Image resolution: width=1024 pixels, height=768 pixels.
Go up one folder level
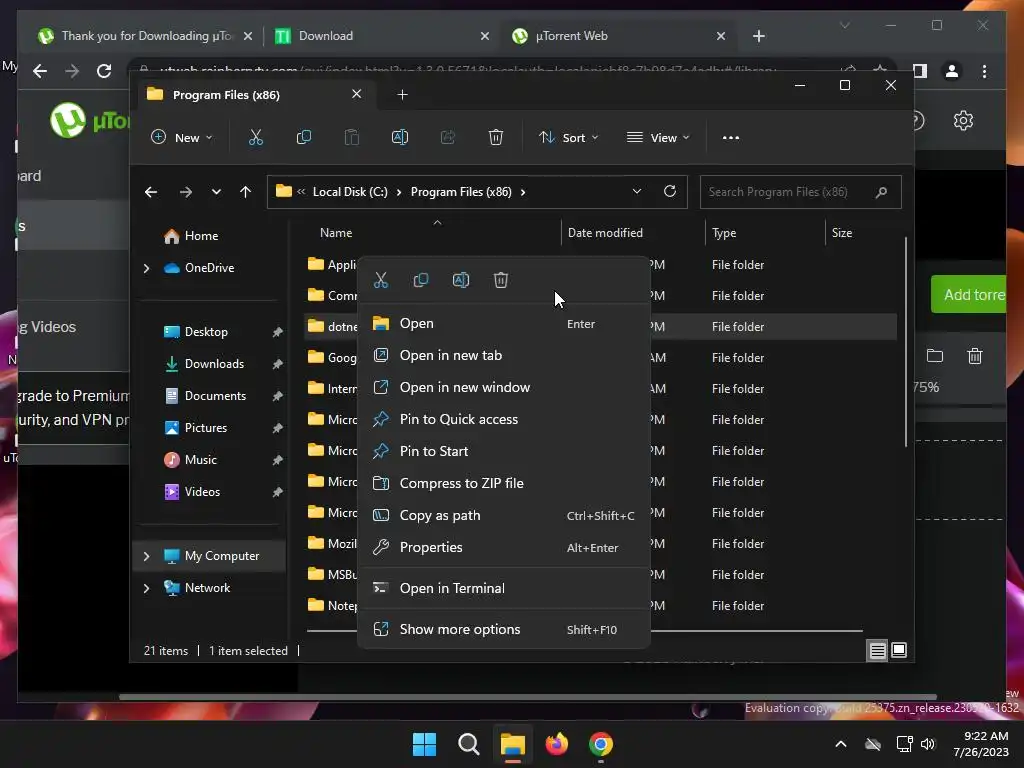tap(246, 192)
